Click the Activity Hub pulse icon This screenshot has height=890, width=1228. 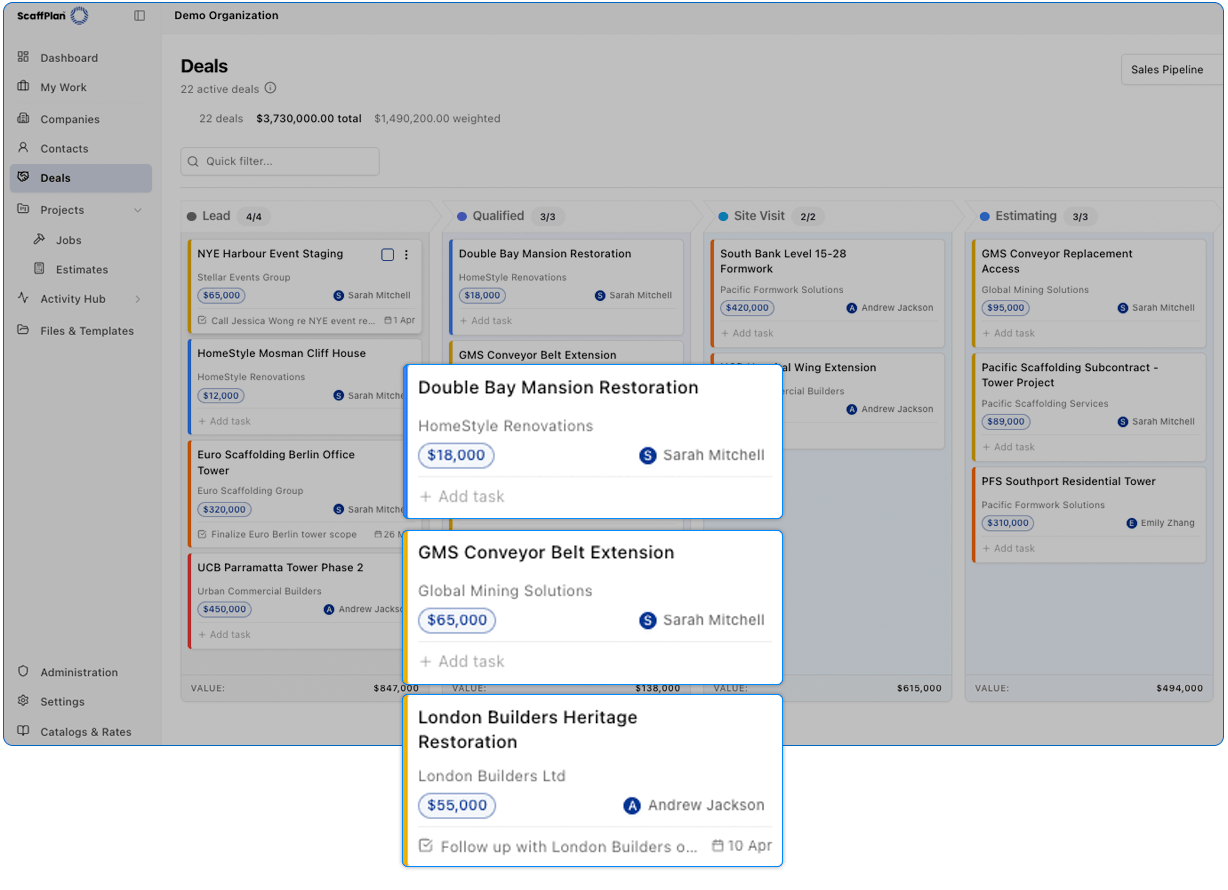(22, 298)
